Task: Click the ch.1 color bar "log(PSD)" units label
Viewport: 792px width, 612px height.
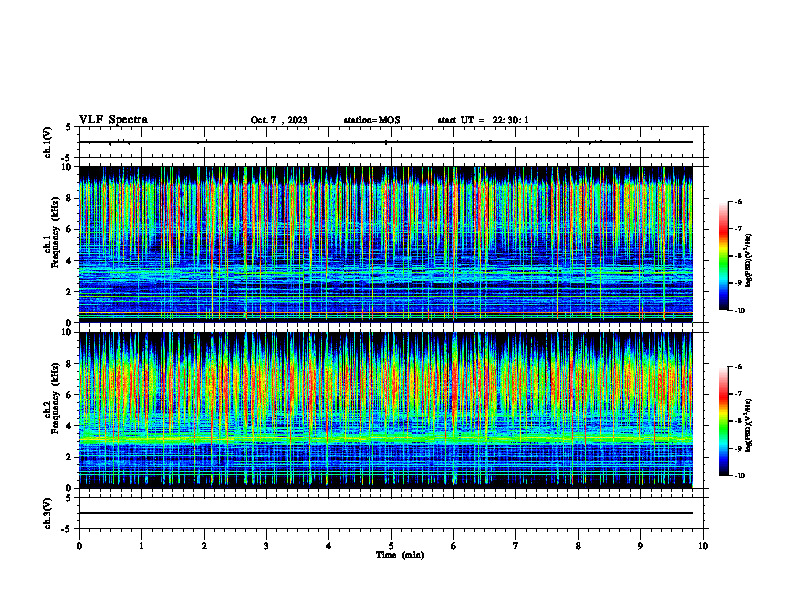Action: (749, 261)
